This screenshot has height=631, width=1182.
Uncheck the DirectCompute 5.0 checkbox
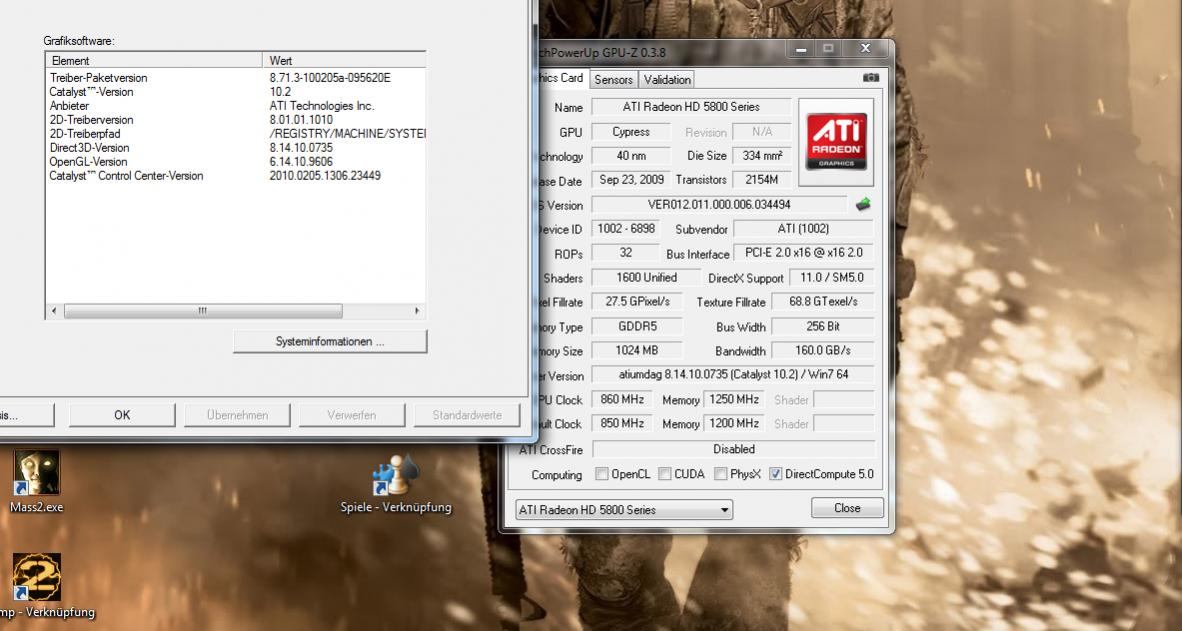click(x=775, y=474)
